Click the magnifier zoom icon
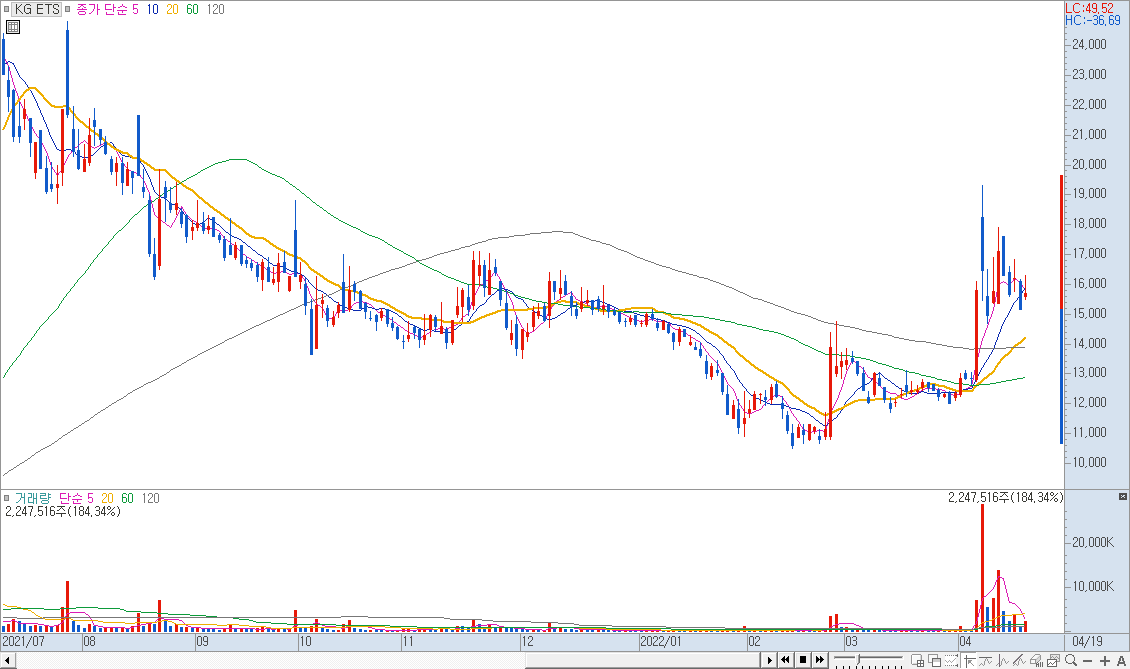Viewport: 1130px width, 669px height. [x=1071, y=660]
